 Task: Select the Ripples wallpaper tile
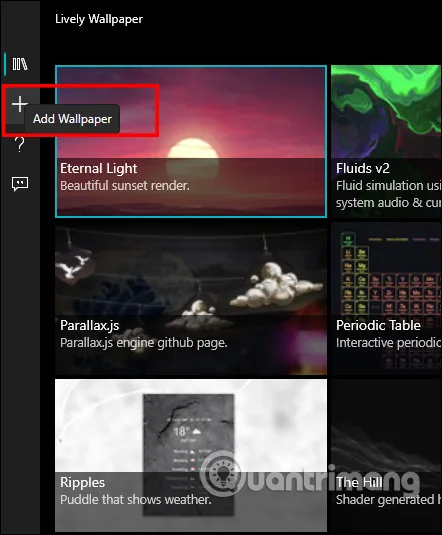tap(191, 455)
